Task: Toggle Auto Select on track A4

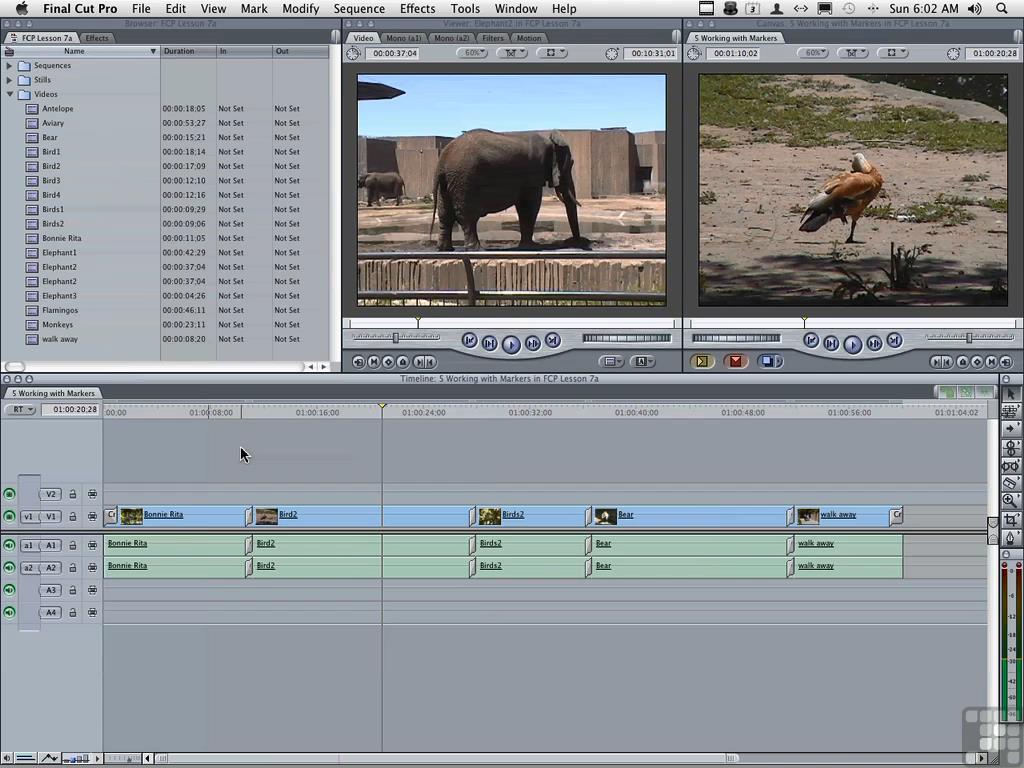Action: pos(92,613)
